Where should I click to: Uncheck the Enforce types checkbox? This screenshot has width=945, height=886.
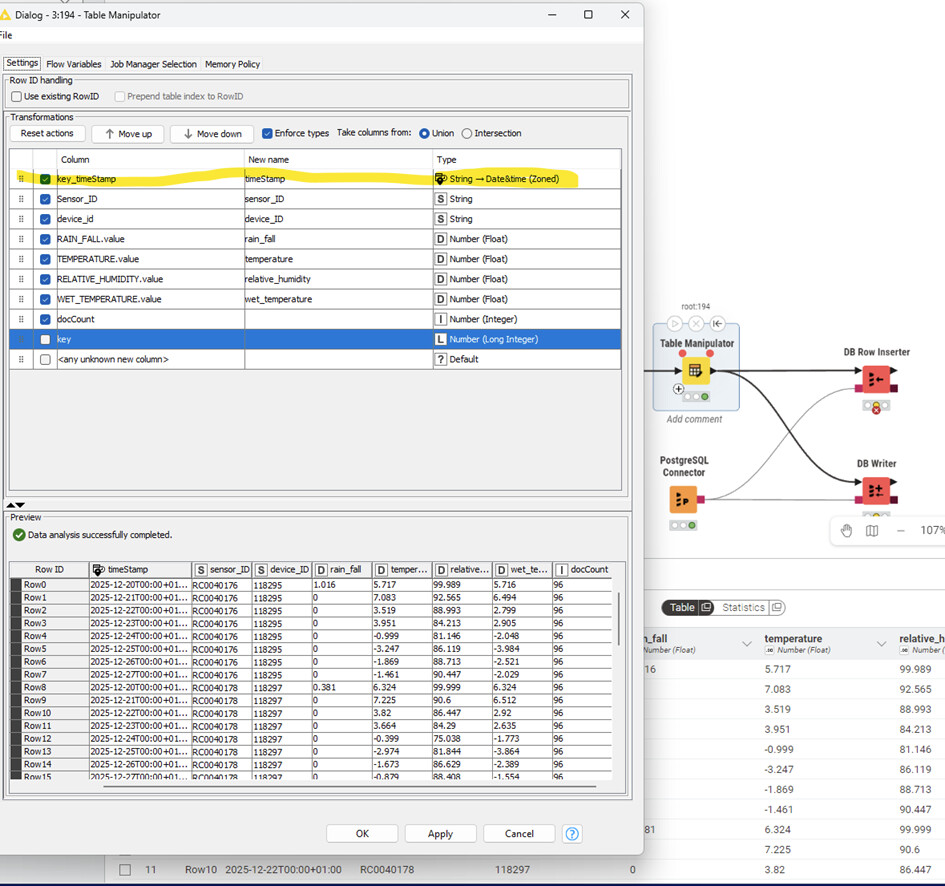[267, 133]
